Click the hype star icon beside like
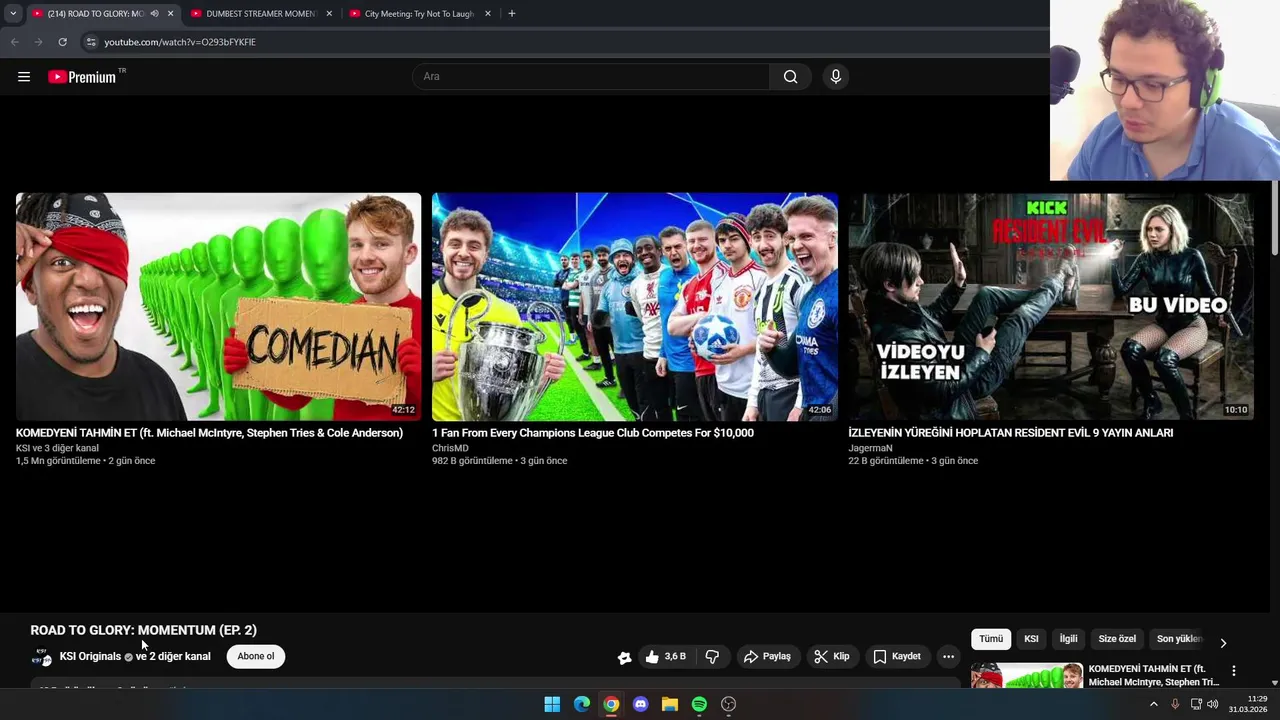Viewport: 1280px width, 720px height. click(624, 657)
